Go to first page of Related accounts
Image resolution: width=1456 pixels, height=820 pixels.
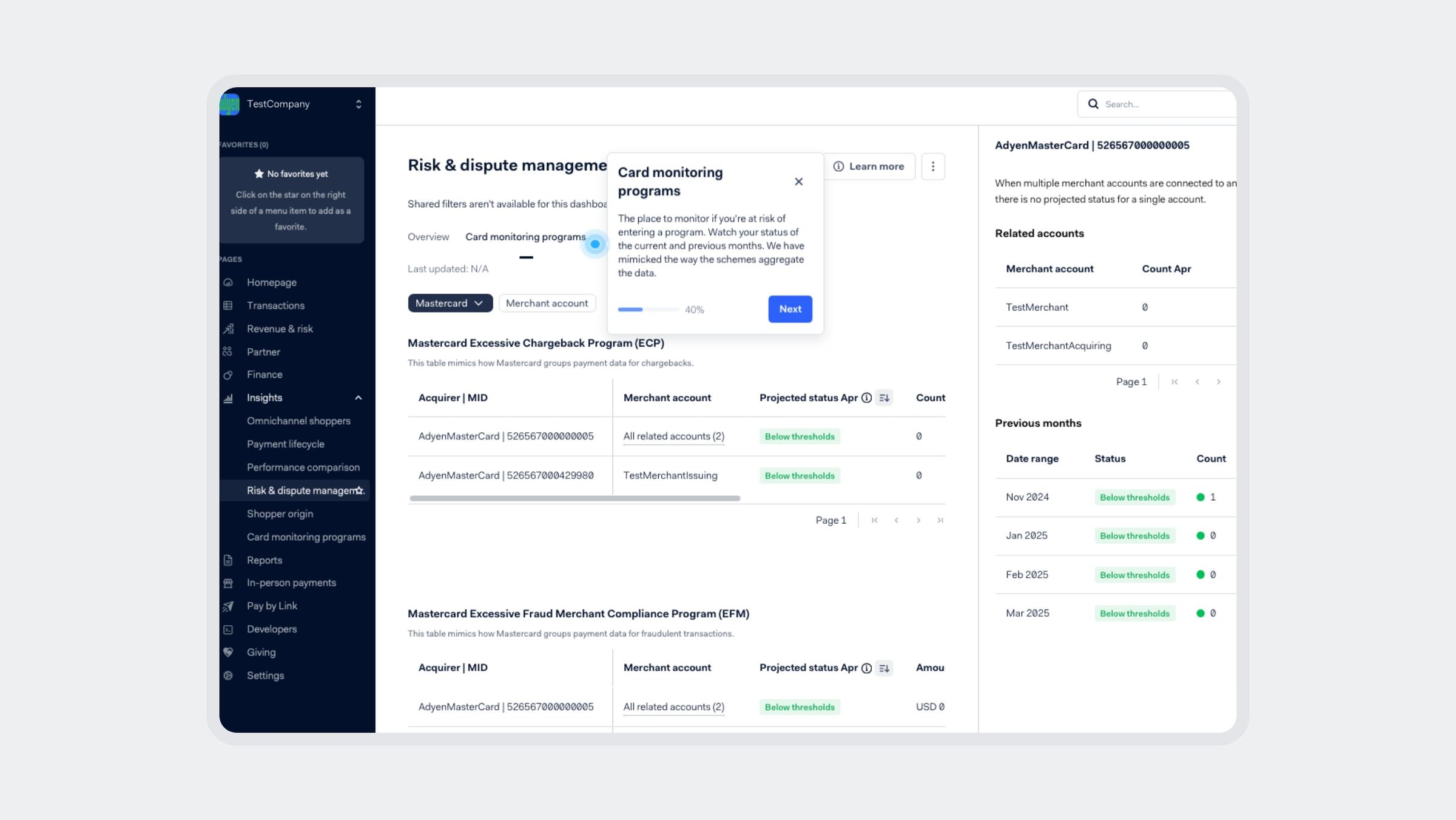[1175, 382]
